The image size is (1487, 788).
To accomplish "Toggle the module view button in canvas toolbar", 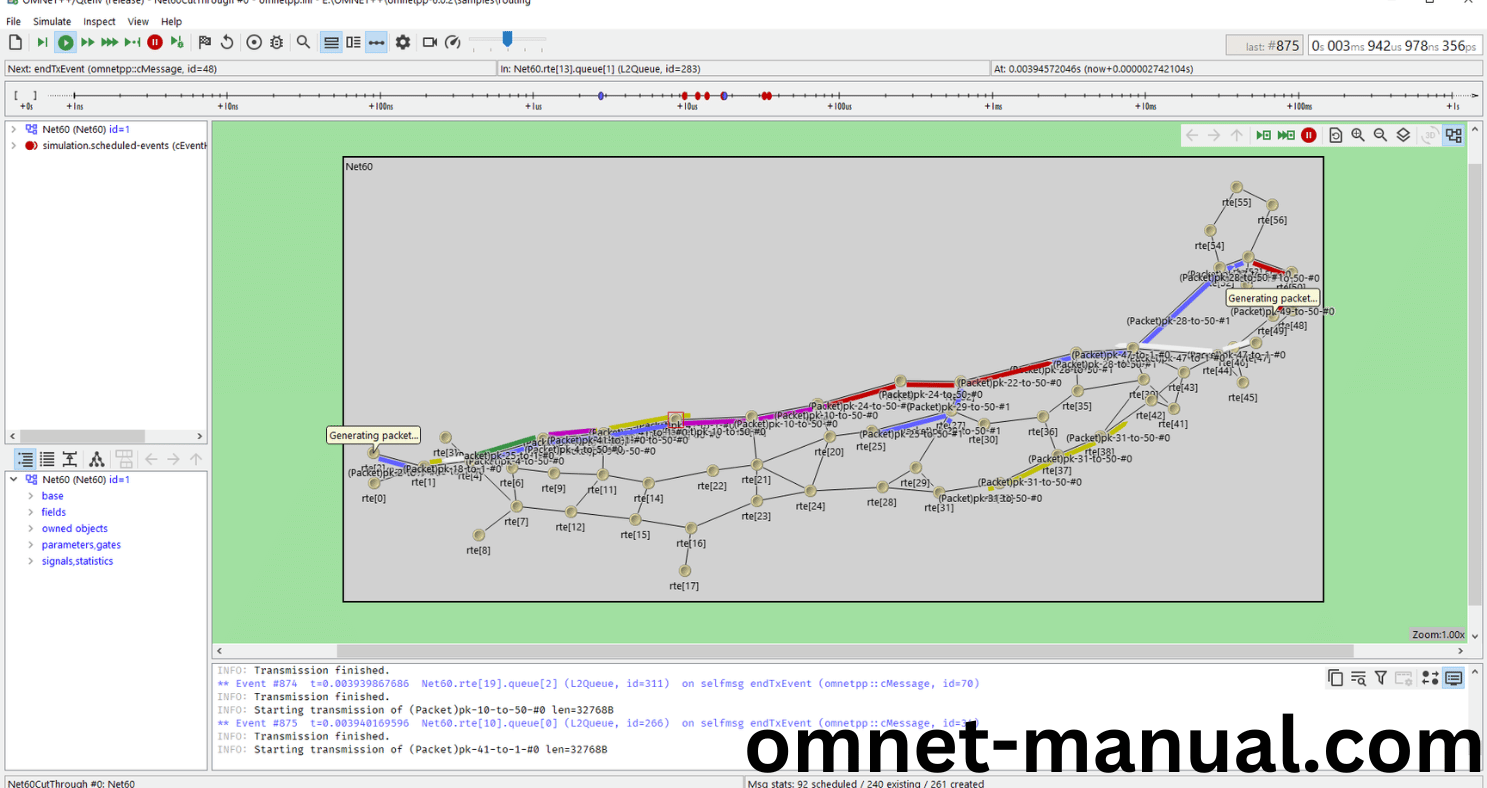I will click(x=1453, y=135).
